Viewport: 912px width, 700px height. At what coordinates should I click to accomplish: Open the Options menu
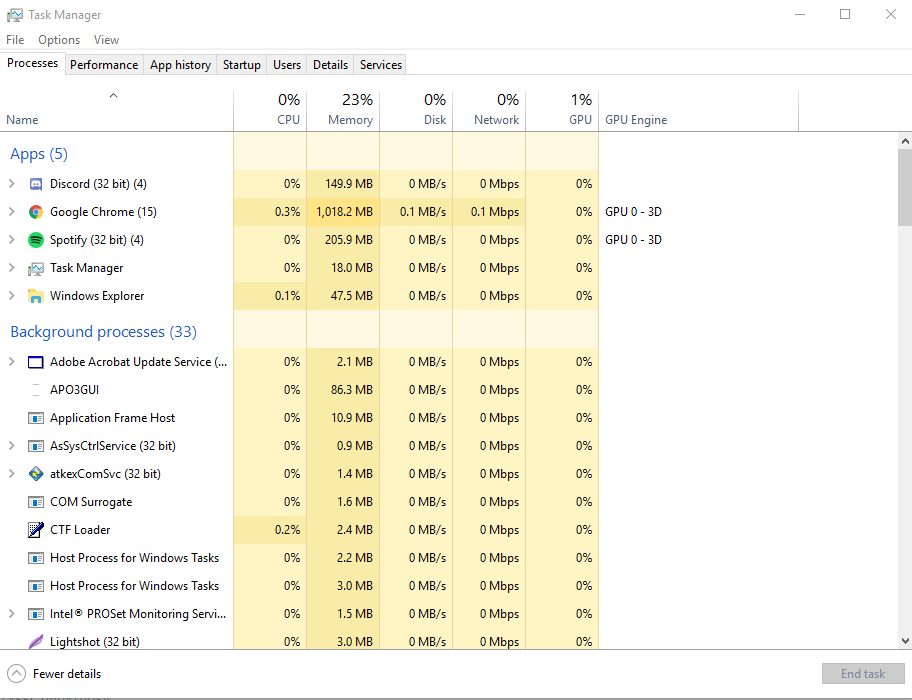59,40
